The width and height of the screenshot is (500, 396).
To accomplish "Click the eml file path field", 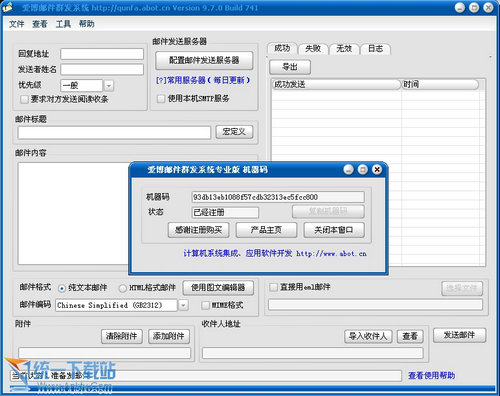I will click(375, 305).
